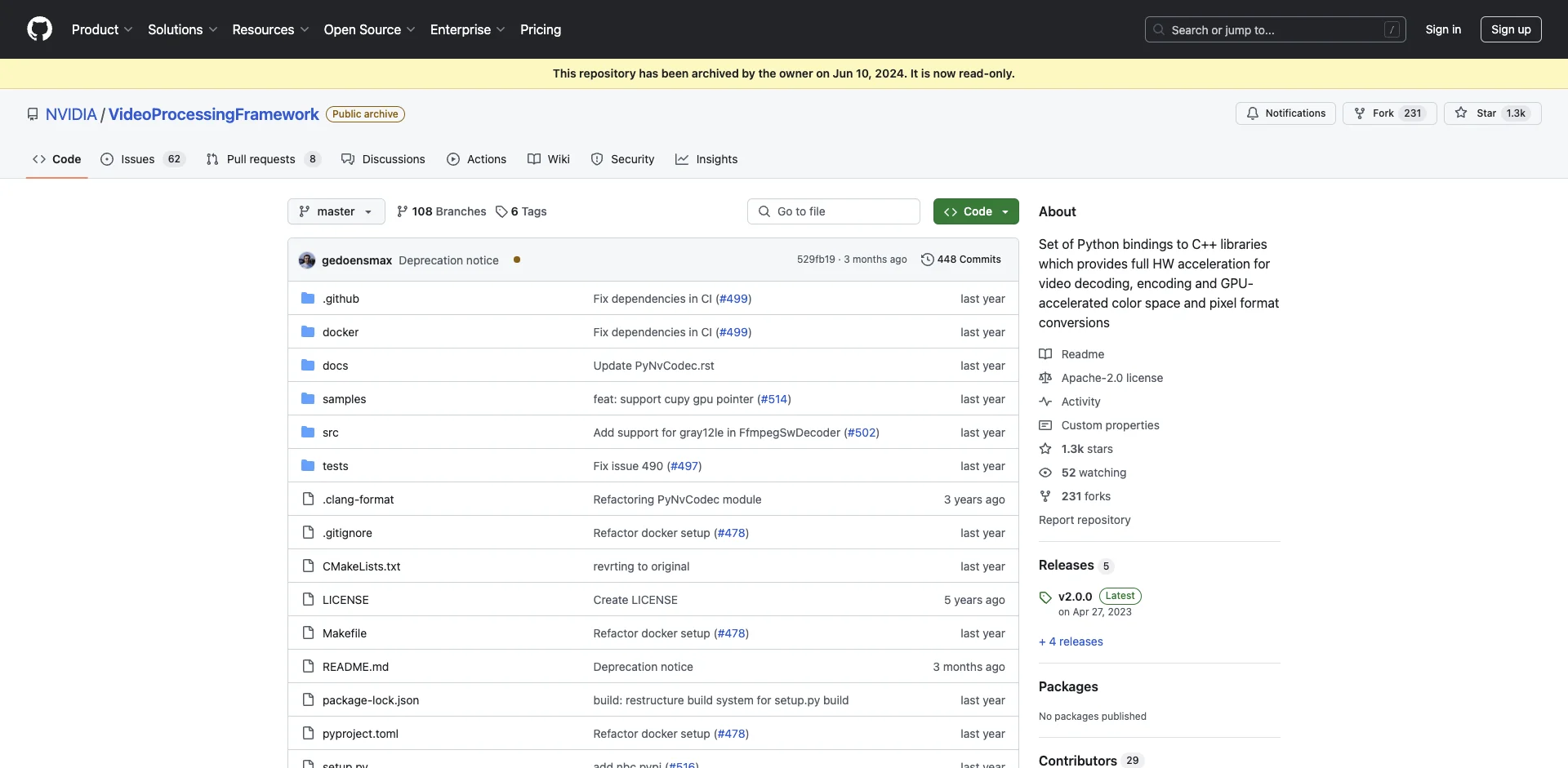Open the + 4 releases link

coord(1071,641)
